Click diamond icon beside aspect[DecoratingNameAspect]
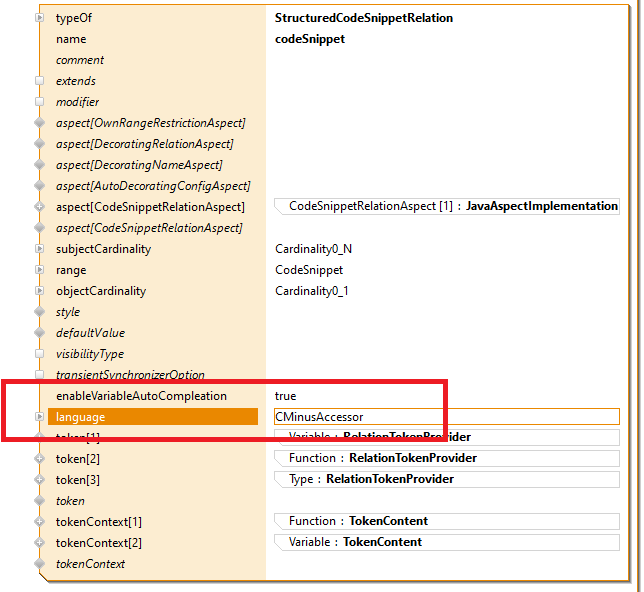 (x=39, y=165)
